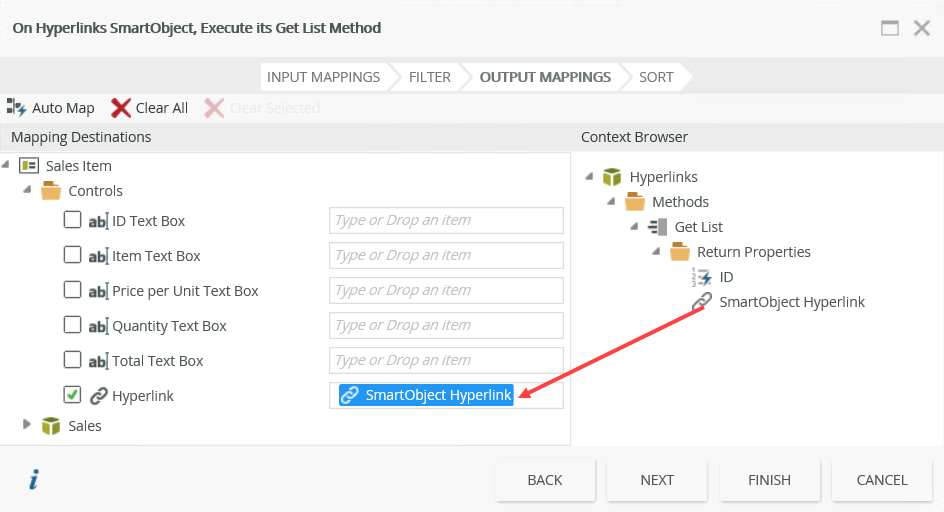Click the Auto Map icon
Viewport: 944px width, 512px height.
tap(17, 108)
